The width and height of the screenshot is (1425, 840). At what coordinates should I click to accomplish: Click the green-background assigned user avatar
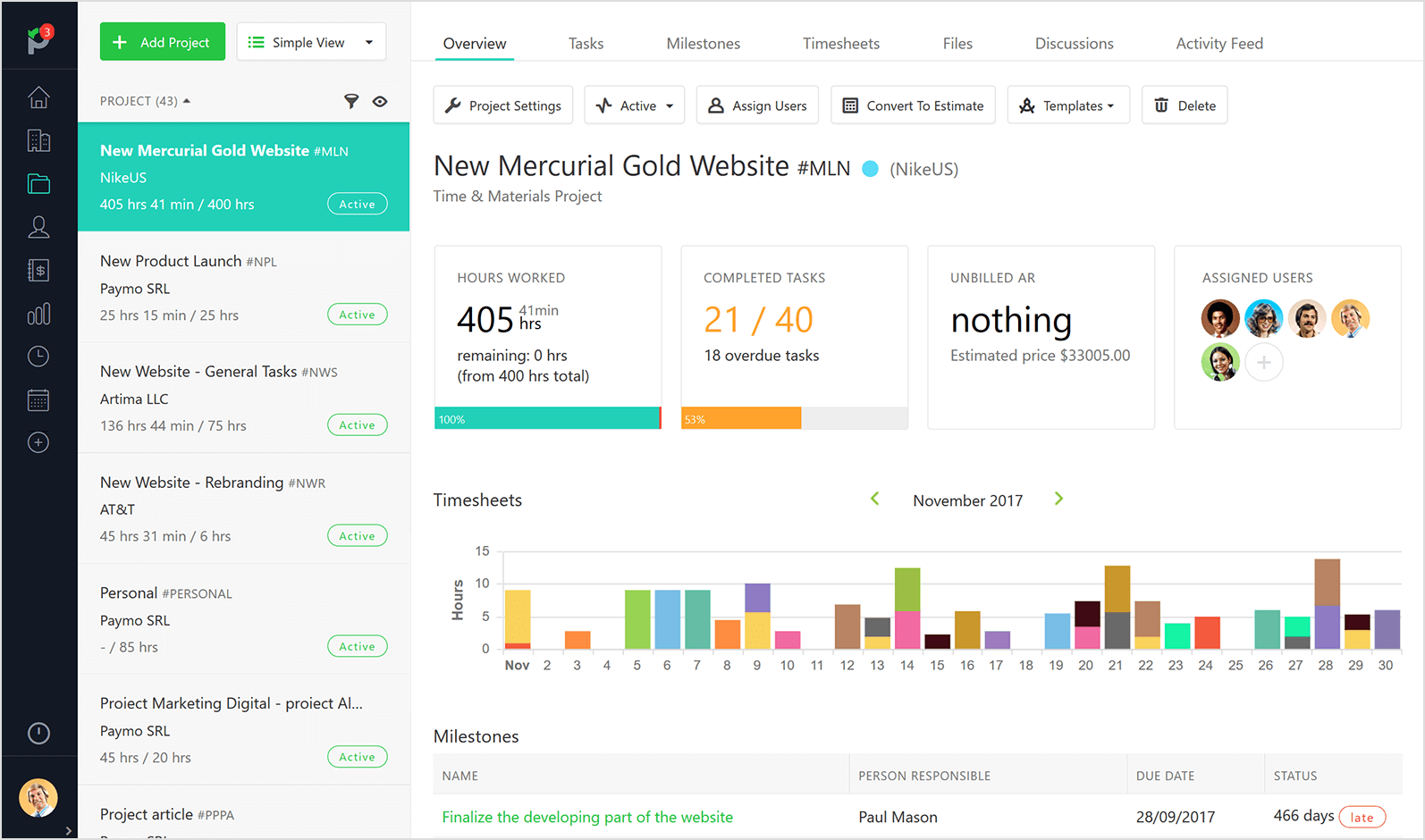pos(1220,362)
